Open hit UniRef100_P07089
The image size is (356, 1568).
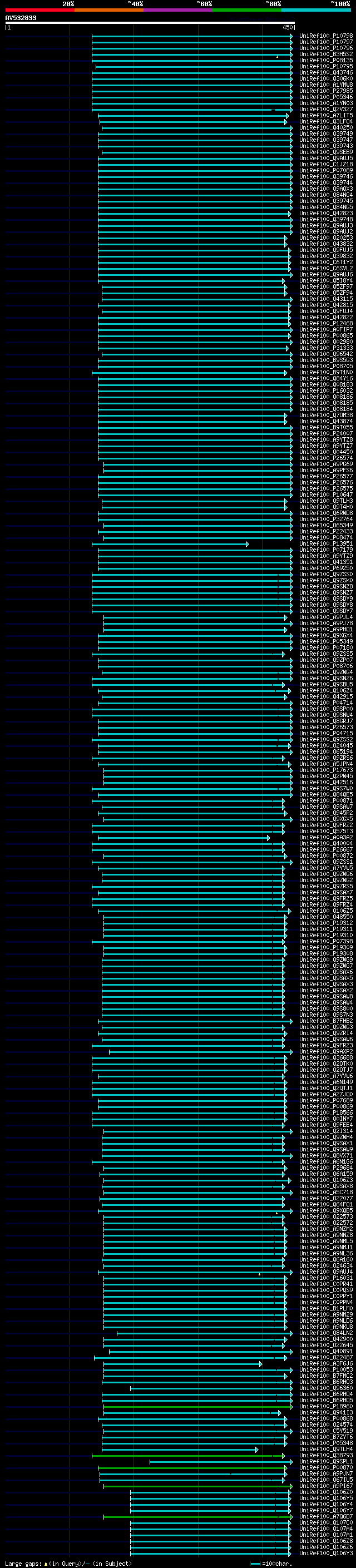tap(326, 170)
